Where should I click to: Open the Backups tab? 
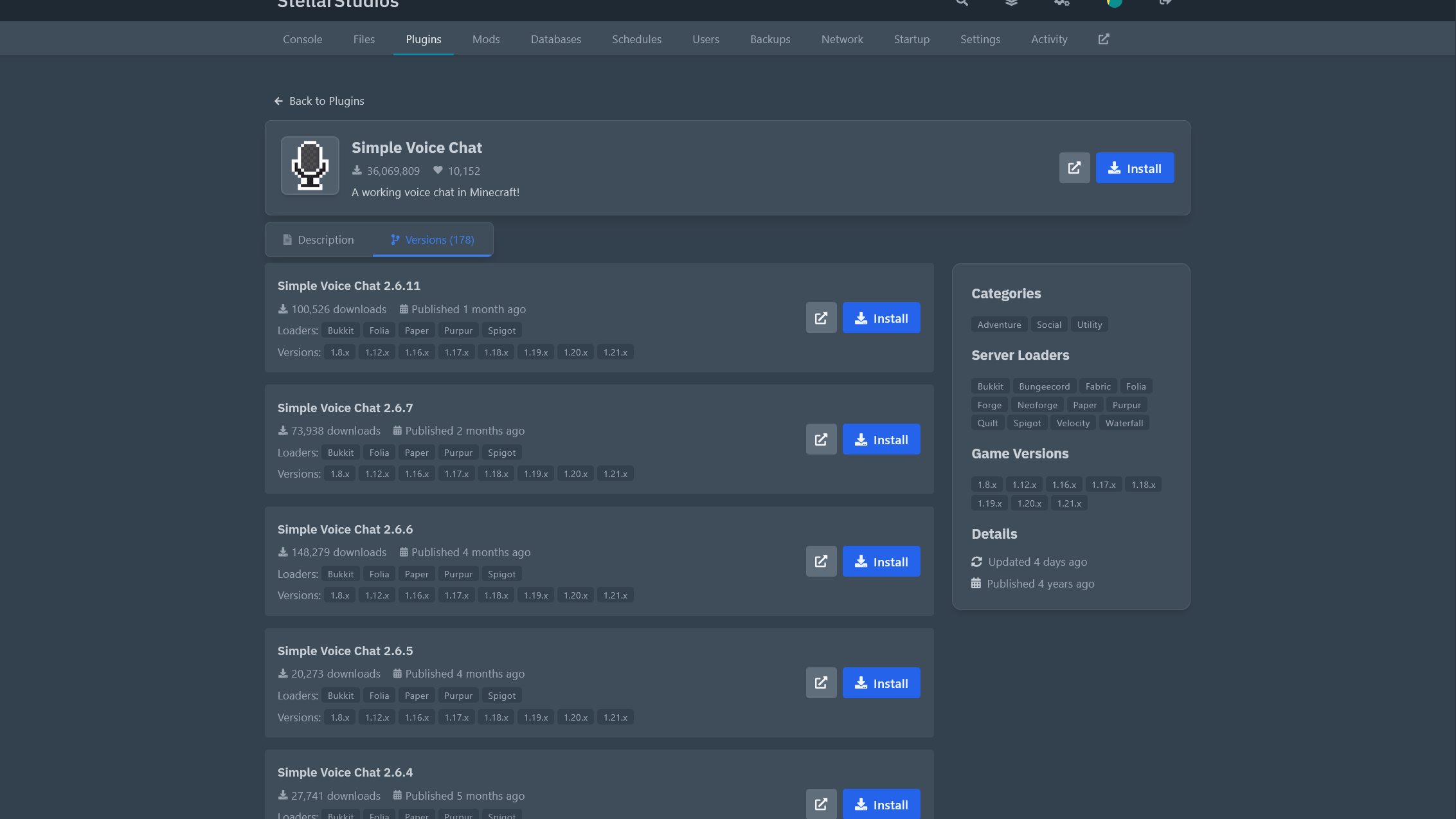click(x=770, y=39)
